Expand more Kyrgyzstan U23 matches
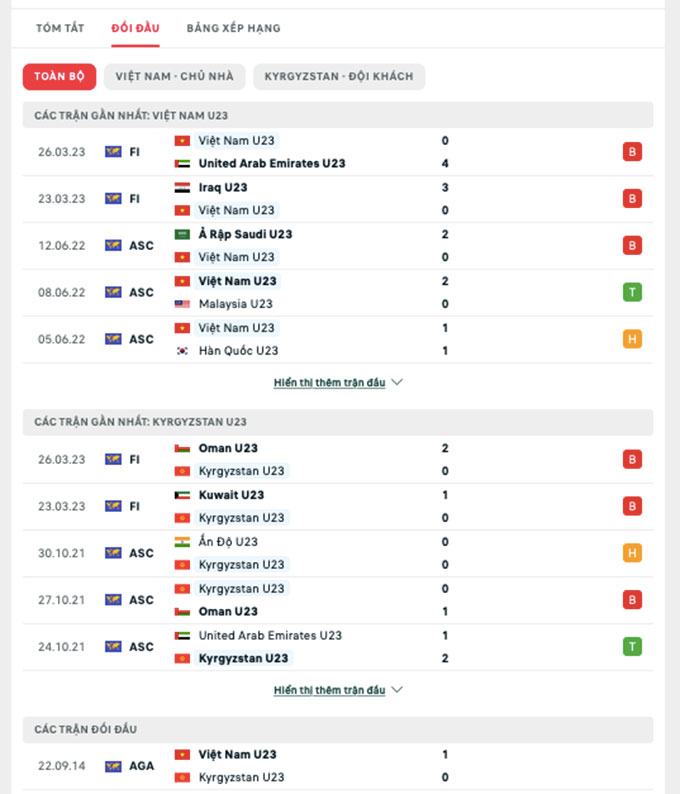This screenshot has height=794, width=680. (338, 690)
